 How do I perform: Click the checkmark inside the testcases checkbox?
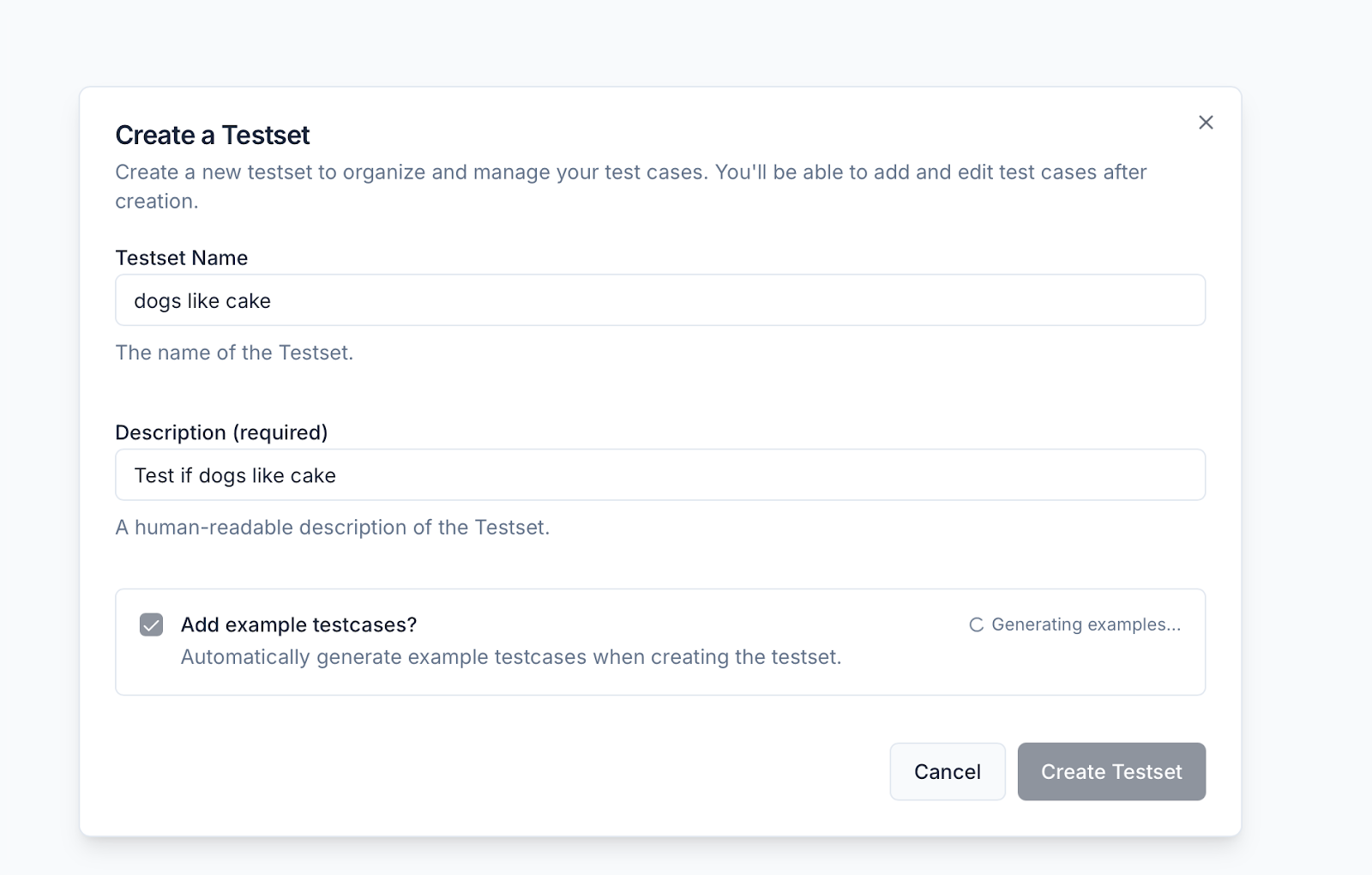pyautogui.click(x=151, y=625)
